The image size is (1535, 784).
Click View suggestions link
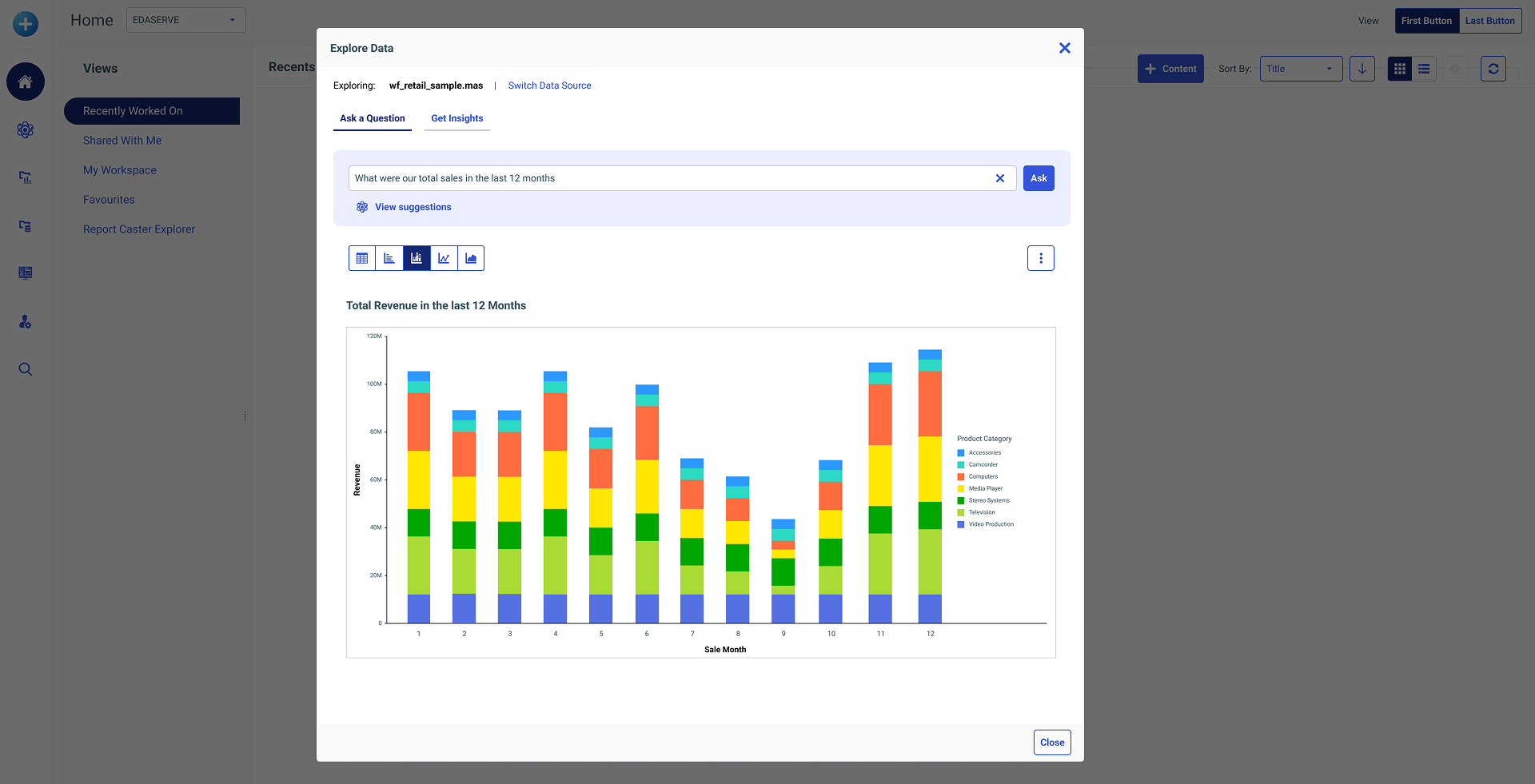click(413, 207)
